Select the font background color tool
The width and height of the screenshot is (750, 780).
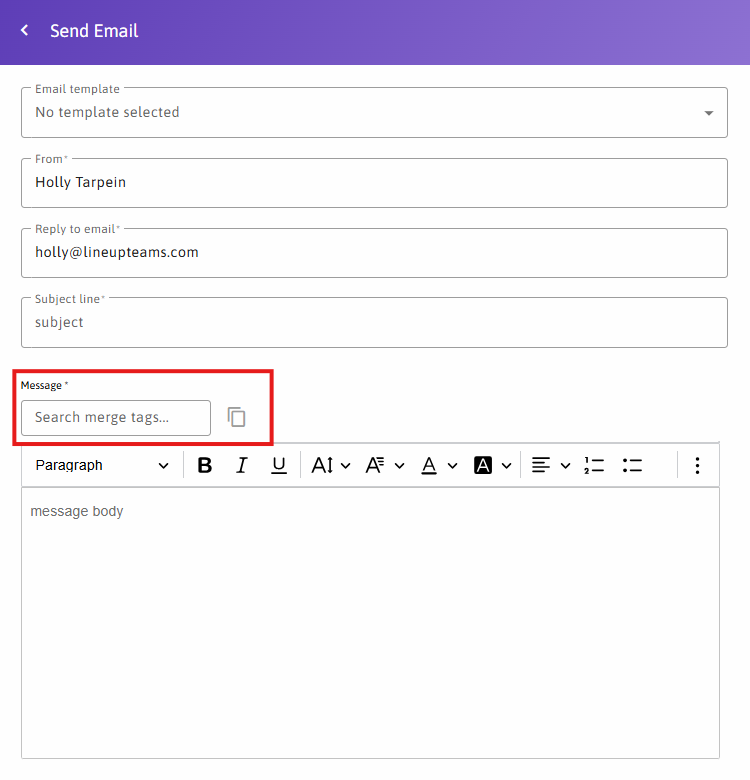point(482,466)
